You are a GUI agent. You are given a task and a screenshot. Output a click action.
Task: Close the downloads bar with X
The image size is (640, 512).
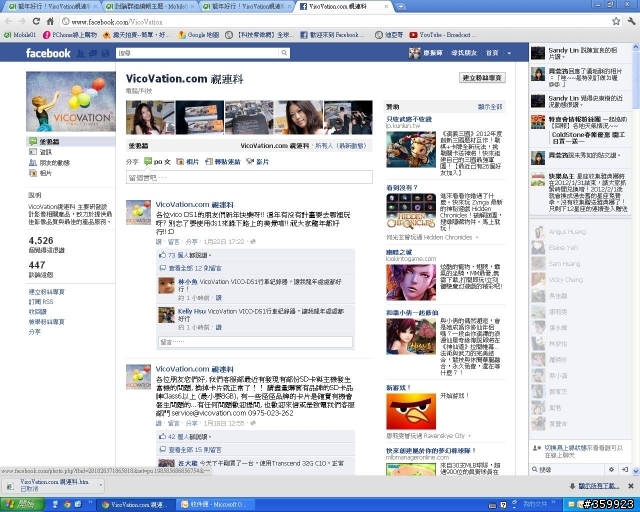click(631, 486)
